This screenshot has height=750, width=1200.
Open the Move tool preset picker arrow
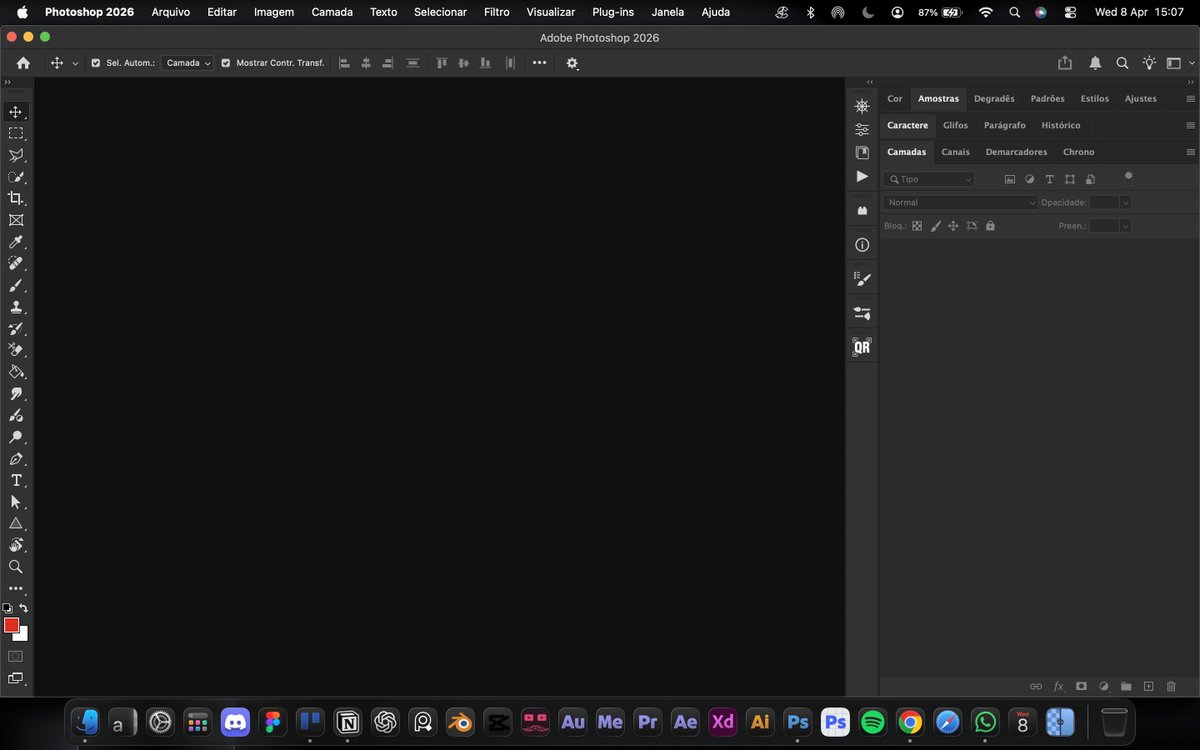(75, 63)
